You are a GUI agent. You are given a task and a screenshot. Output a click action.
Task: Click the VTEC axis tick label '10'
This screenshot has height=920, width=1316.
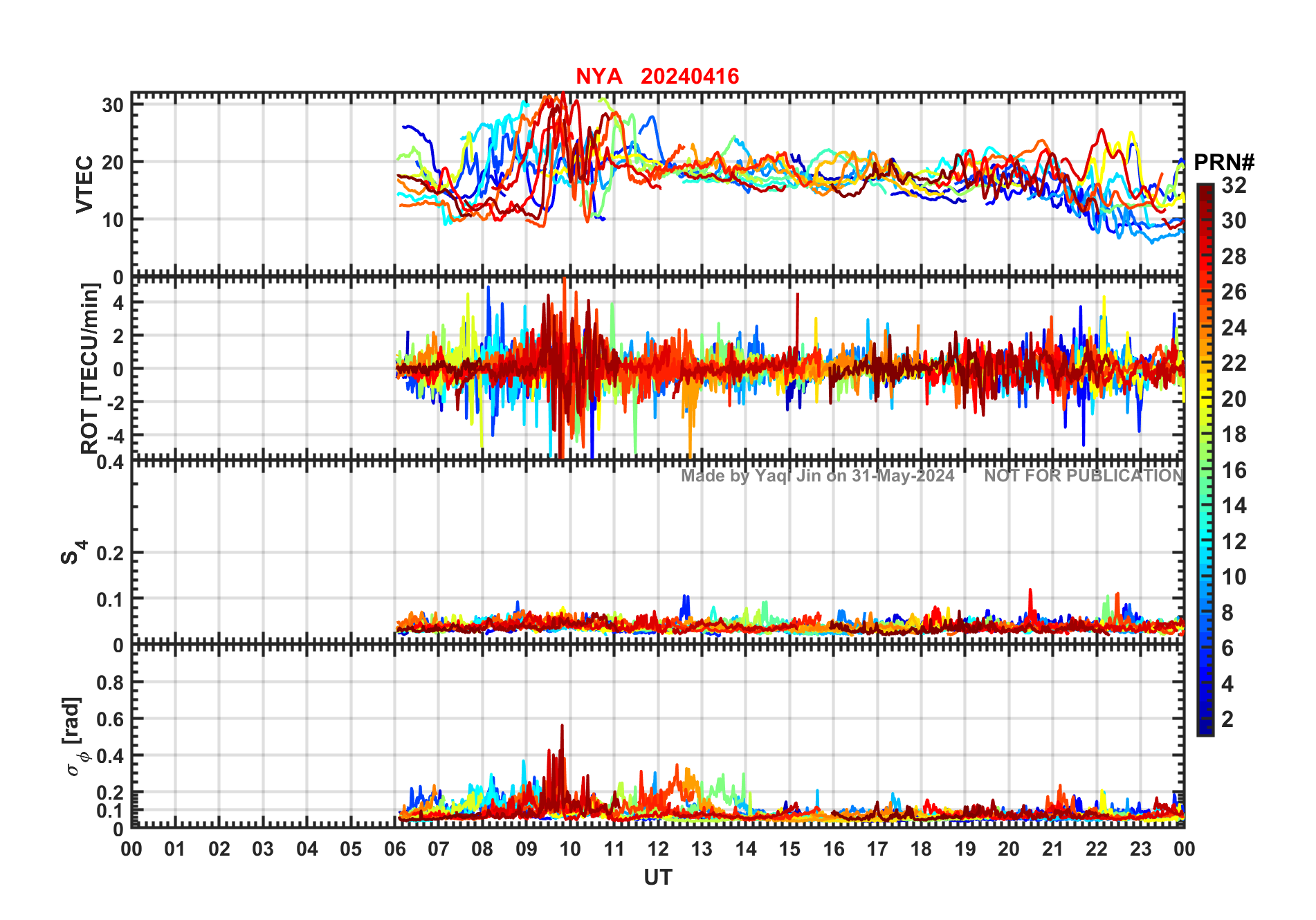tap(113, 220)
